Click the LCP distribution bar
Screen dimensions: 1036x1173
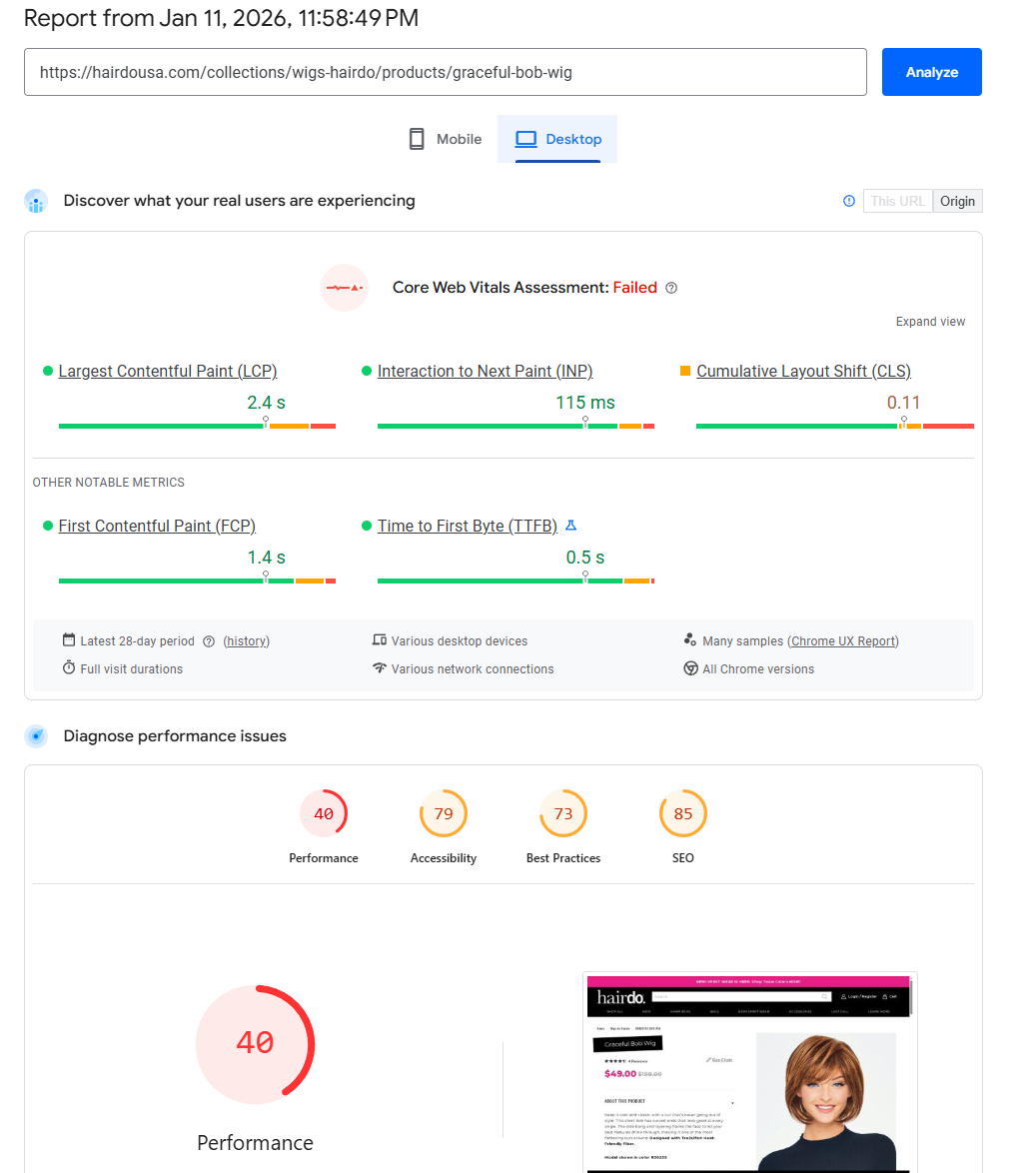(x=197, y=426)
